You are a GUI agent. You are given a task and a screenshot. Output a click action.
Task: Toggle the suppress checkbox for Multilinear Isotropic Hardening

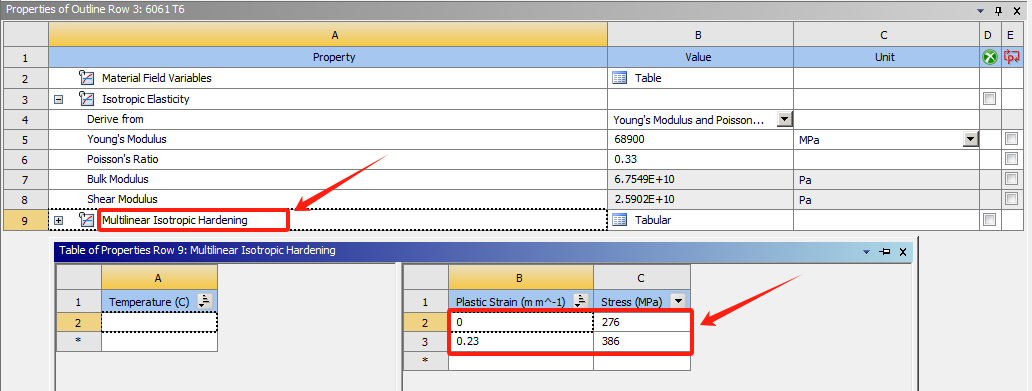(x=989, y=221)
